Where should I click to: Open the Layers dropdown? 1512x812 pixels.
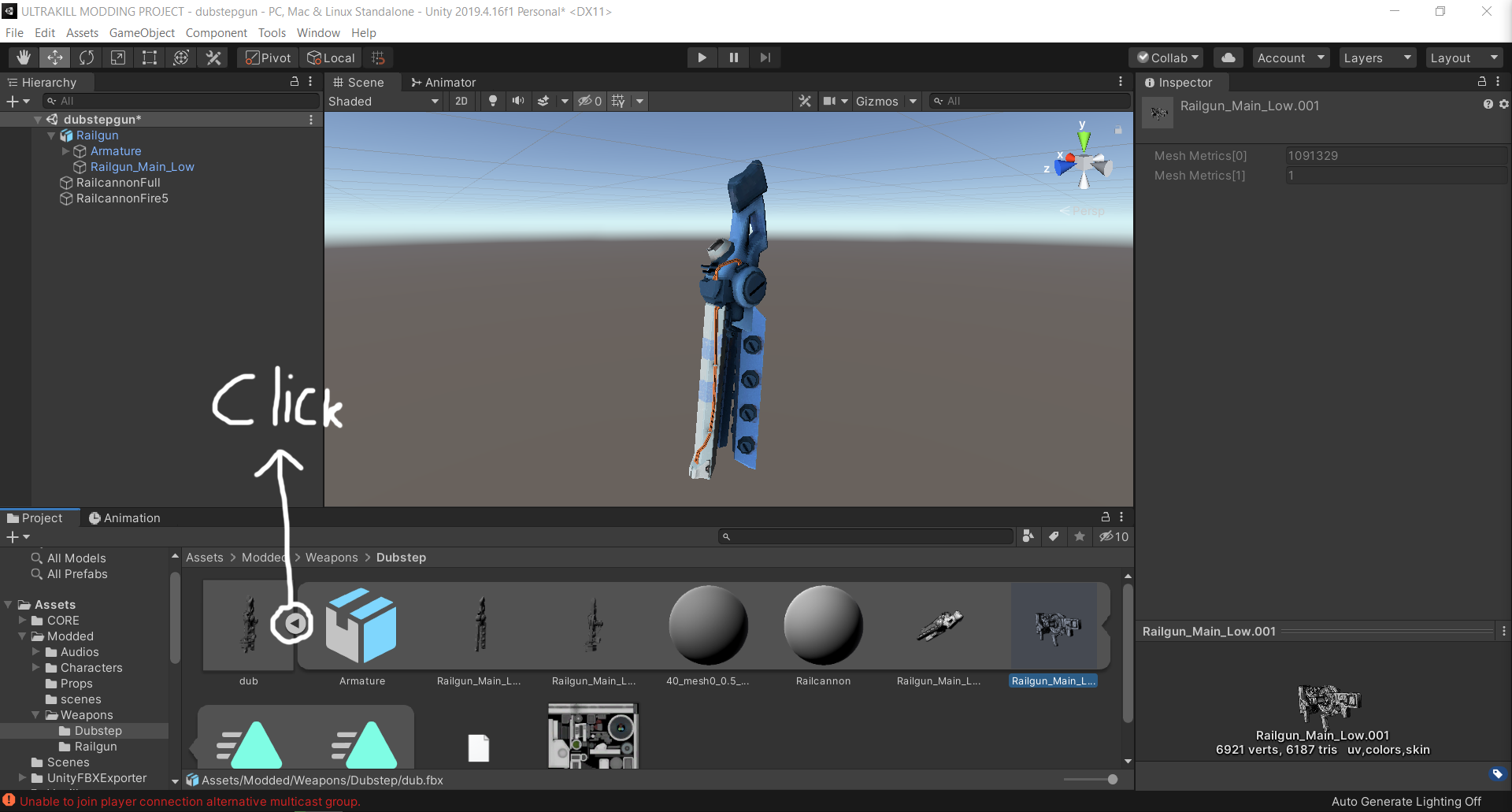point(1377,57)
